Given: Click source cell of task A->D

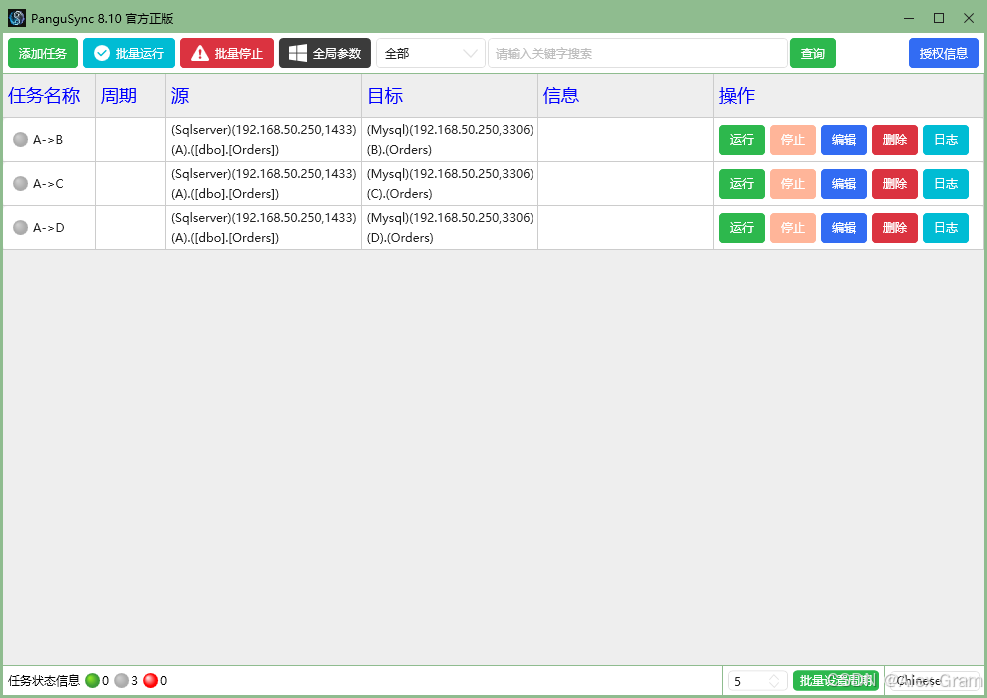Looking at the screenshot, I should pos(264,228).
